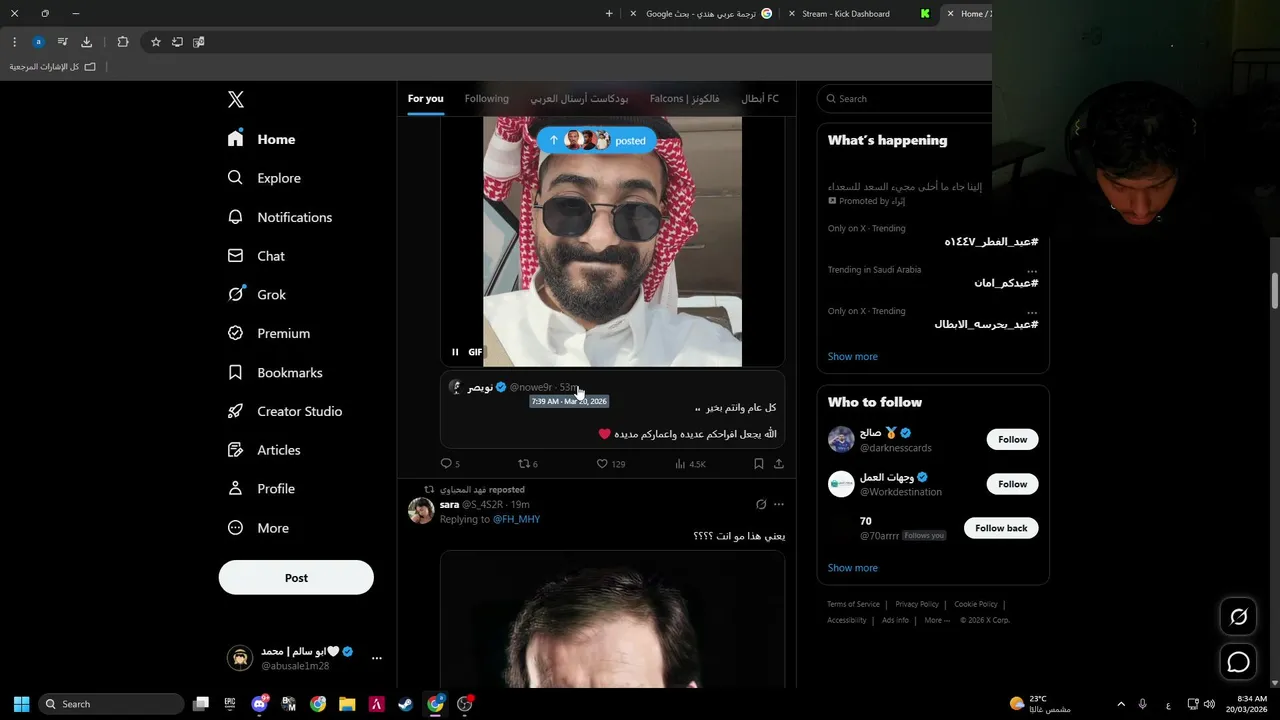1280x720 pixels.
Task: Open more options for #عيدكم_امان trend
Action: [x=1032, y=270]
